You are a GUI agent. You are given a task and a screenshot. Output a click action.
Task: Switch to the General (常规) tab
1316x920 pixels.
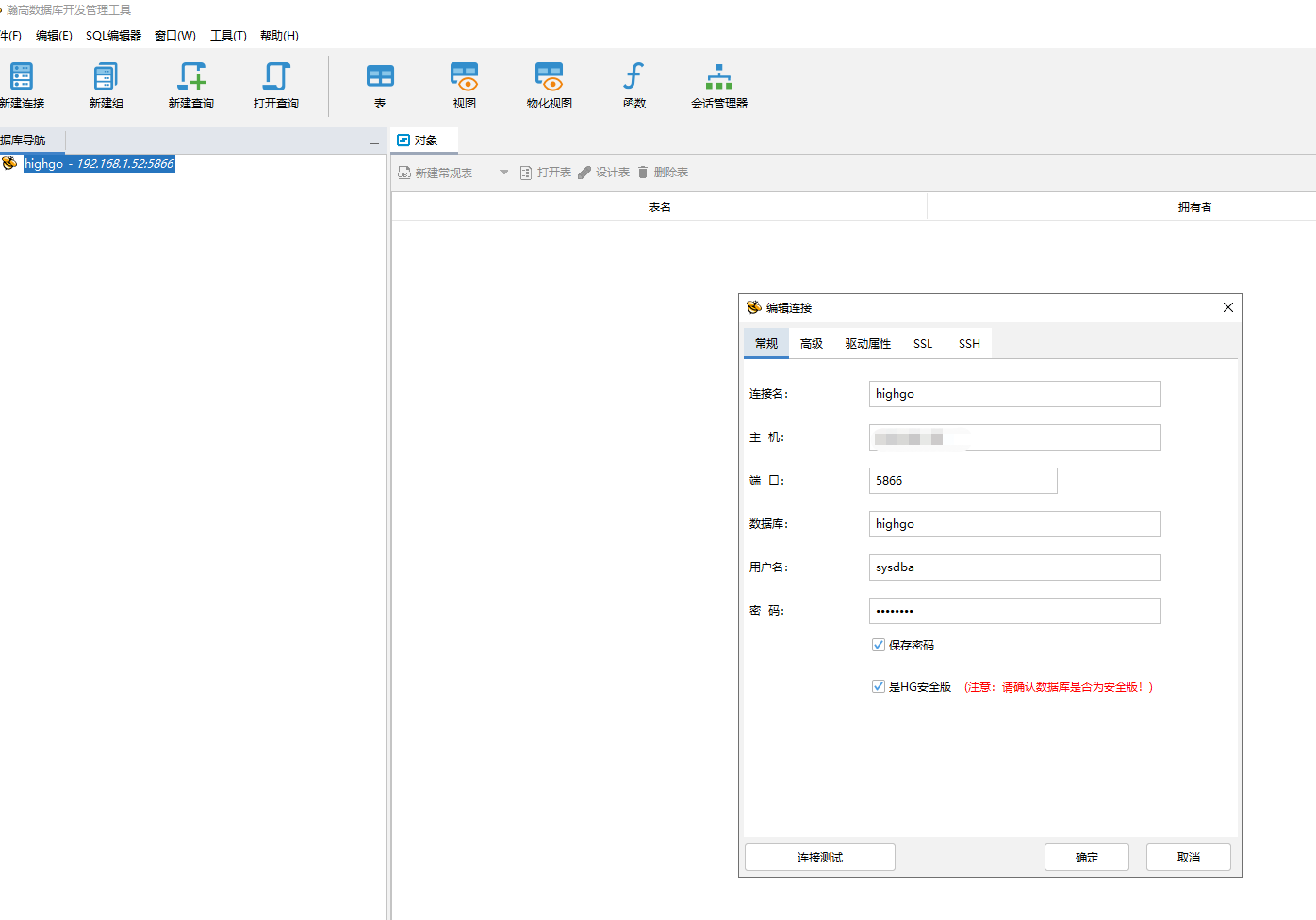(x=766, y=343)
